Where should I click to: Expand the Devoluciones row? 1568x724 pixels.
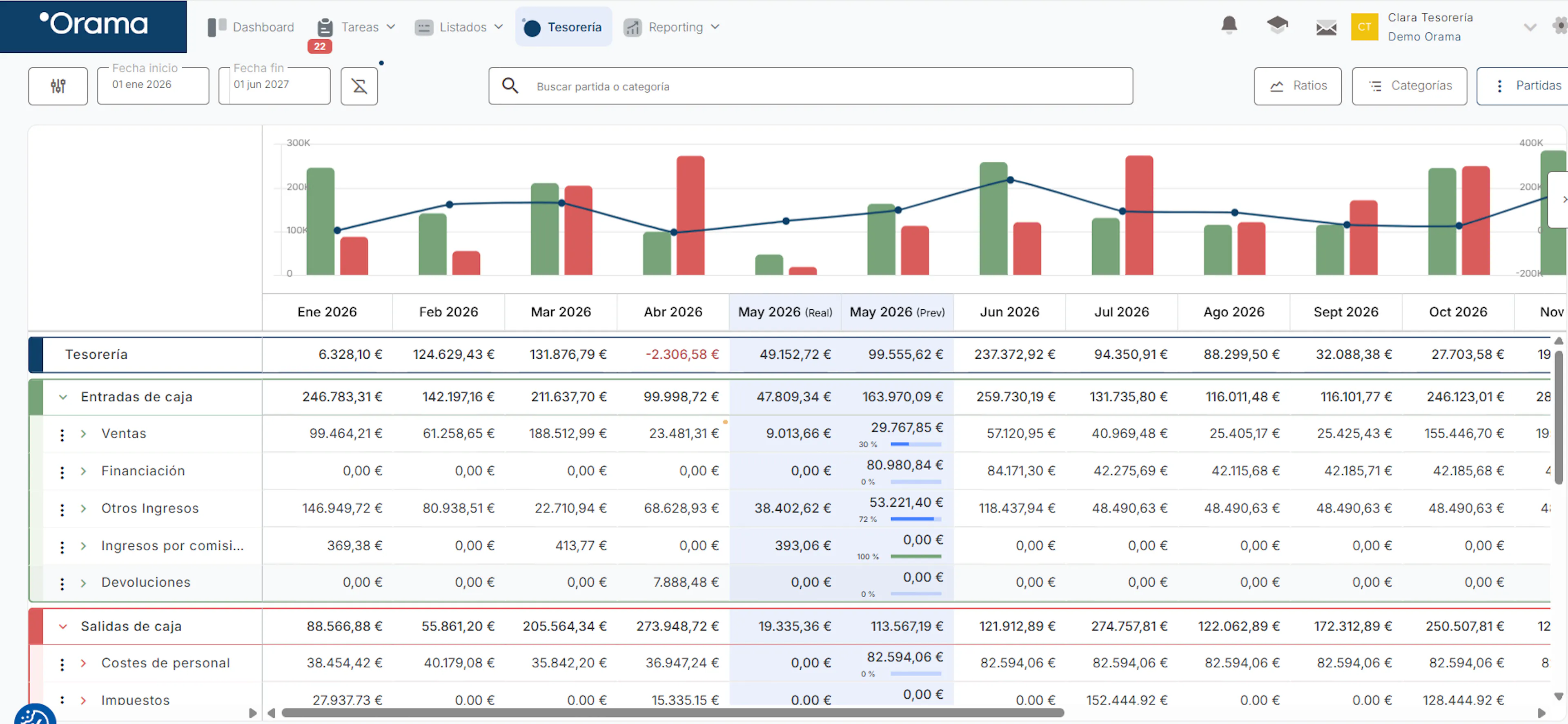[x=83, y=583]
